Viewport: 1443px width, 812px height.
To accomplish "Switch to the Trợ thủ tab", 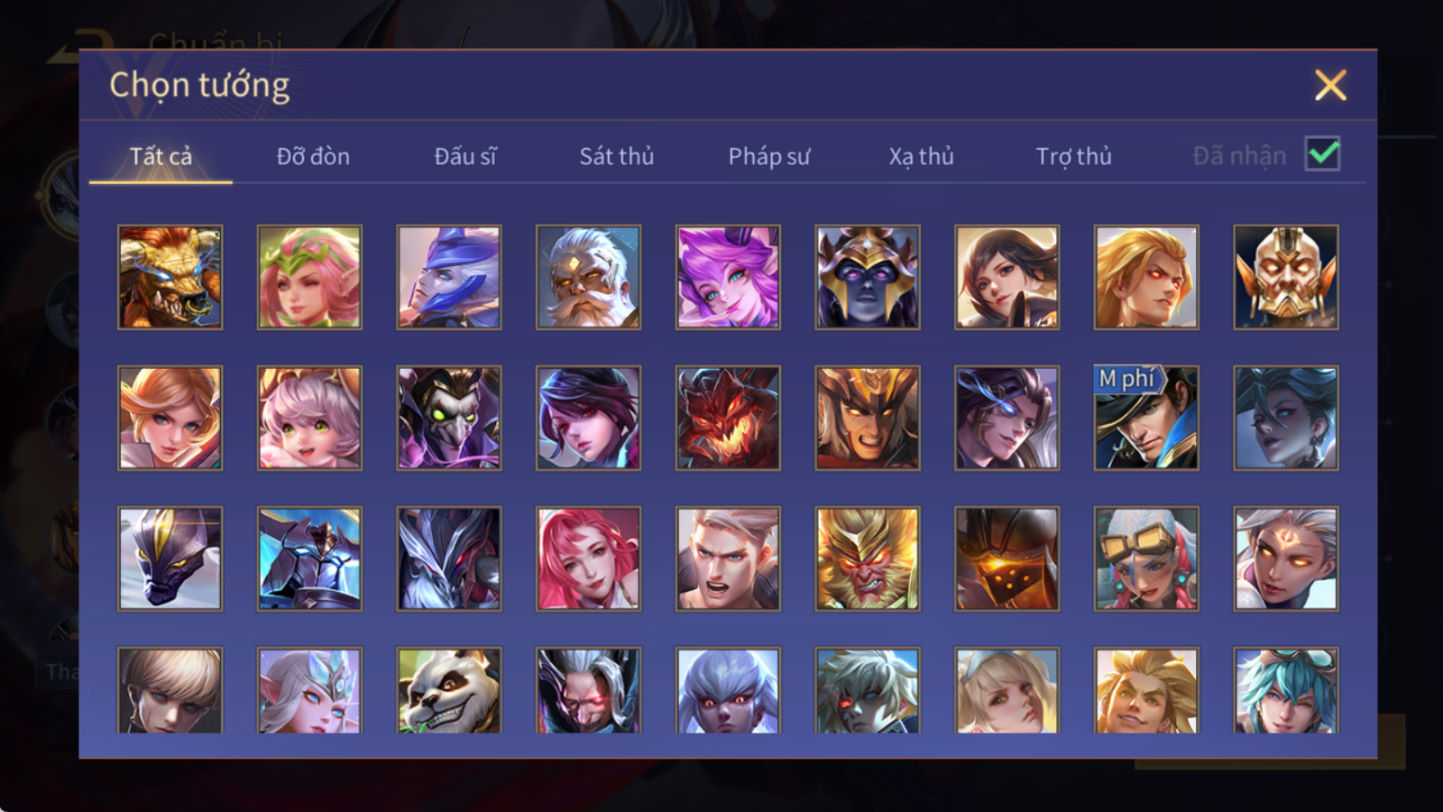I will pyautogui.click(x=1074, y=156).
